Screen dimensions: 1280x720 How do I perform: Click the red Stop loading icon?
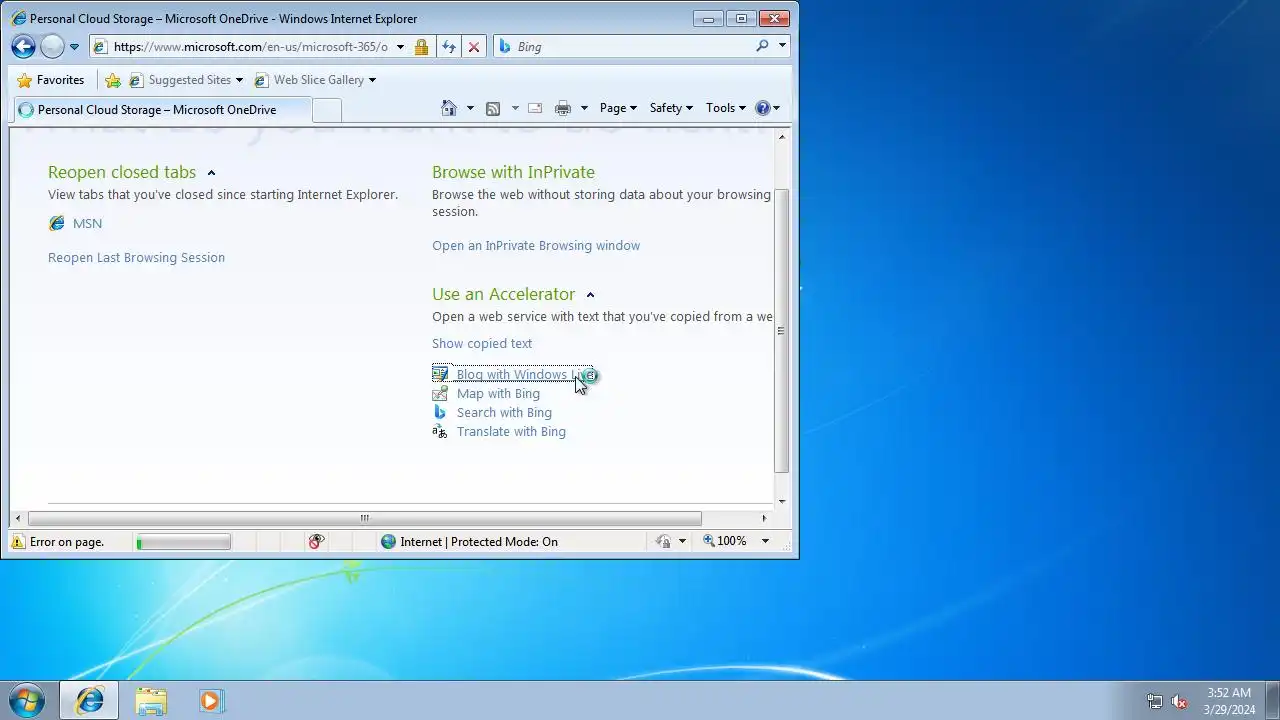[474, 47]
